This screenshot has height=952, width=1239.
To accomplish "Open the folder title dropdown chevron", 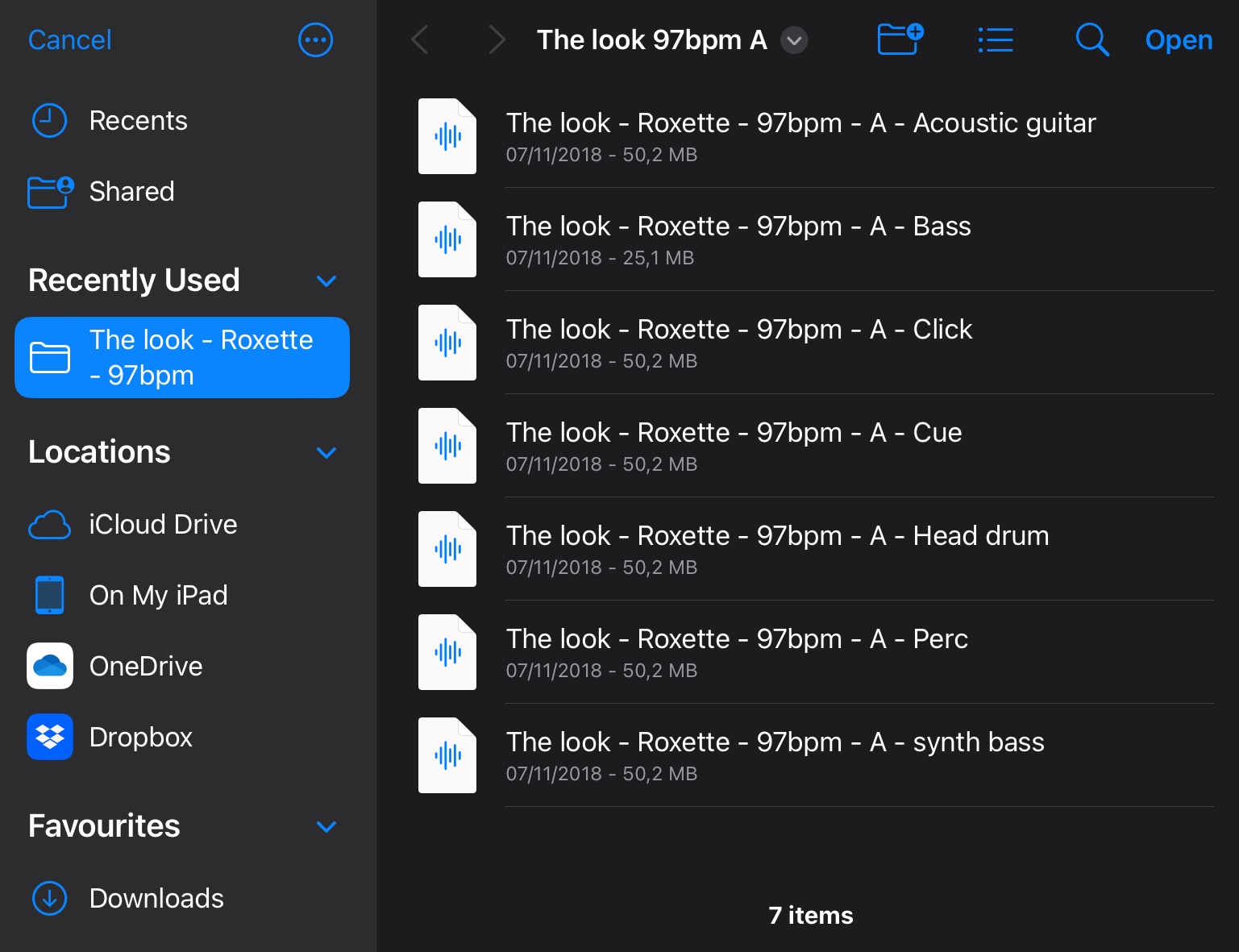I will pos(794,40).
